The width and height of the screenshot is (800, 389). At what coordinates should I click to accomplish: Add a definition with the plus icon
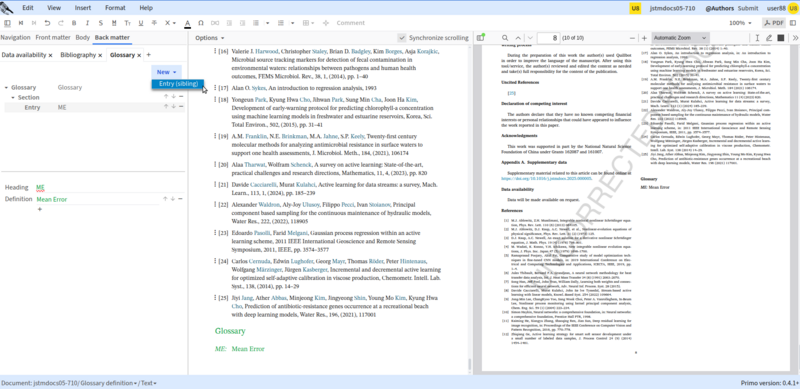click(x=40, y=209)
